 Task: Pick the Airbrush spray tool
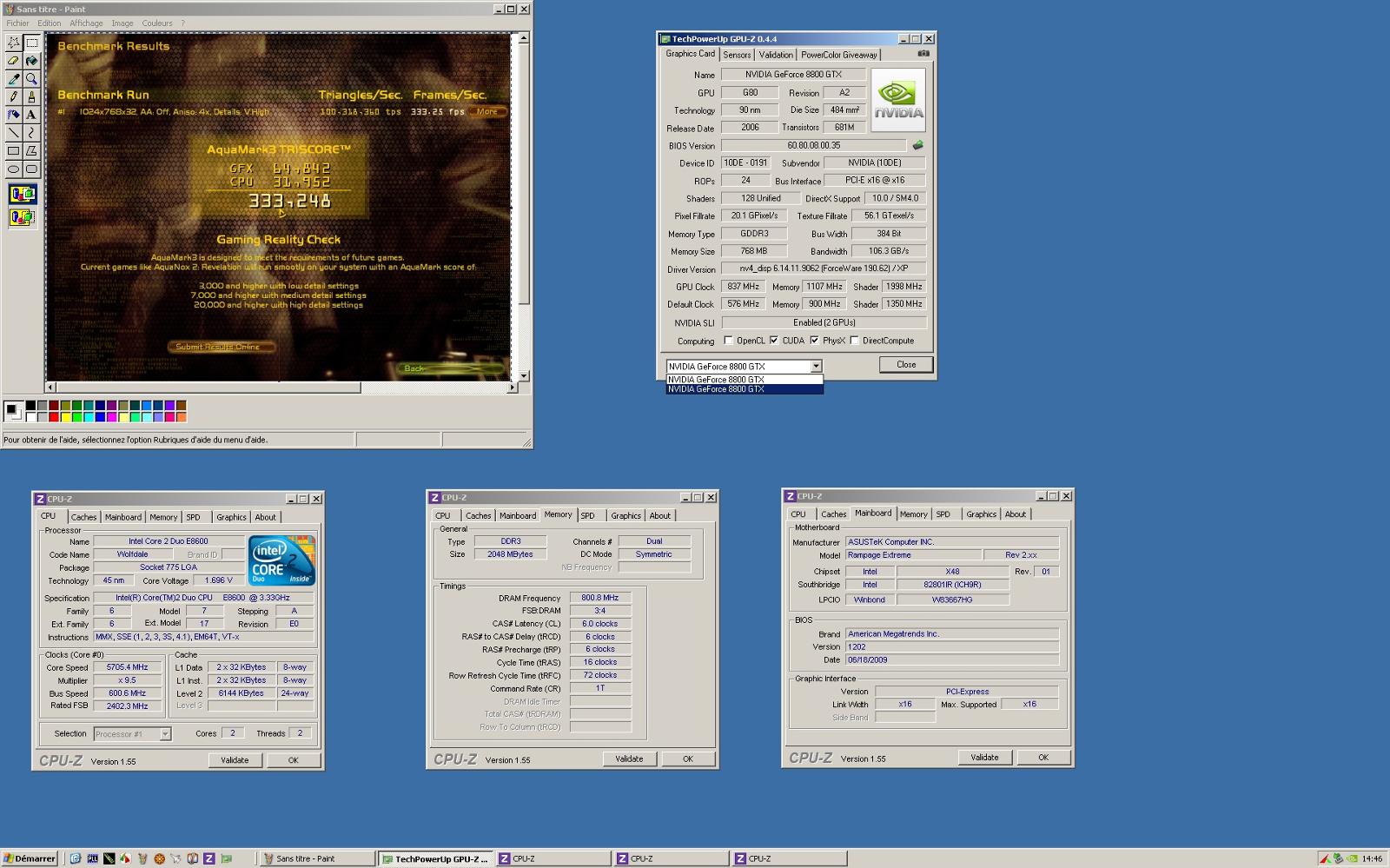pyautogui.click(x=14, y=115)
